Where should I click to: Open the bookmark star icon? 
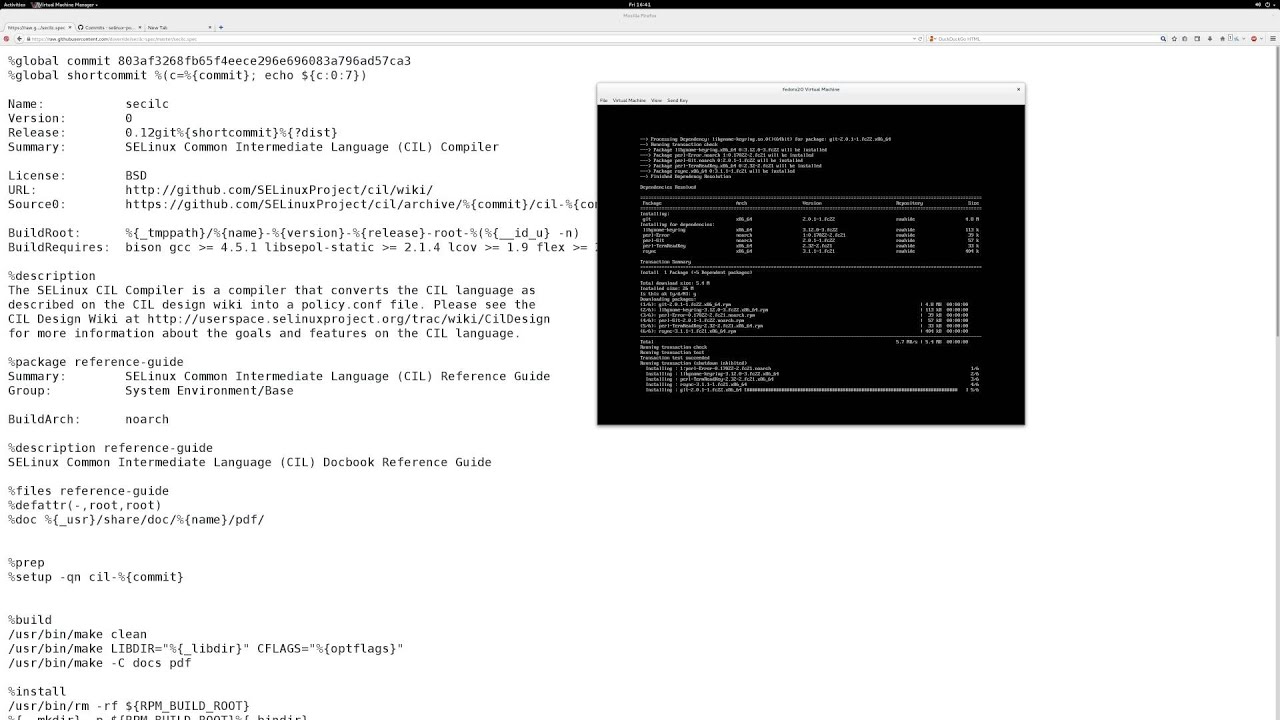click(1174, 39)
